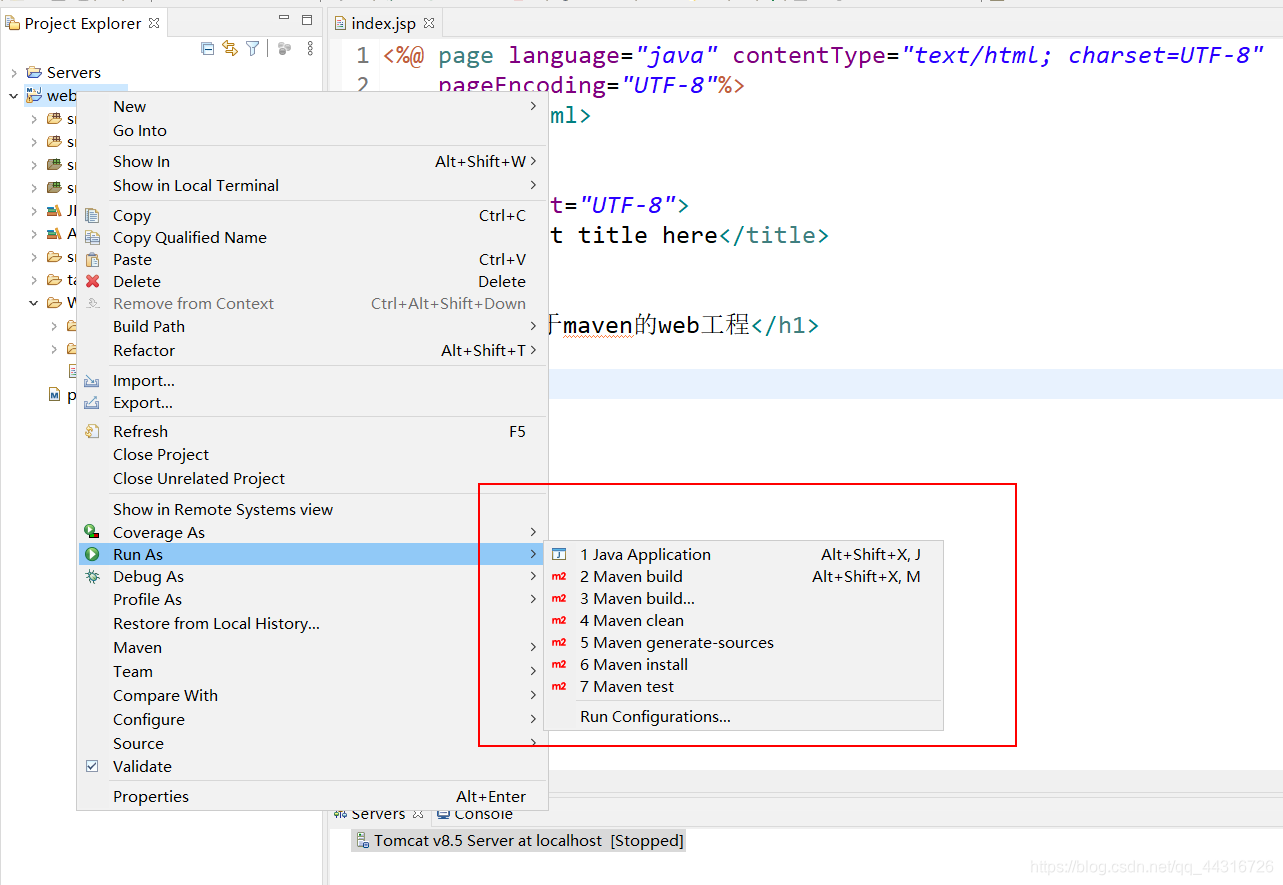Click the Import icon in the menu
1283x885 pixels.
[92, 381]
